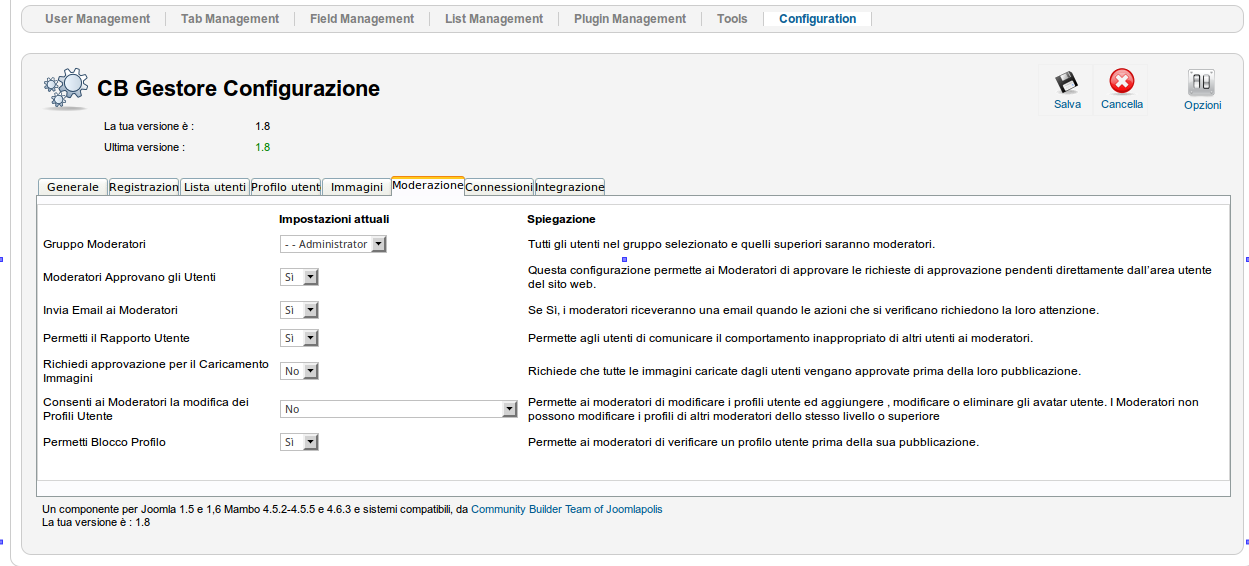
Task: Click the Invia Email ai Moderatori label
Action: click(x=110, y=311)
